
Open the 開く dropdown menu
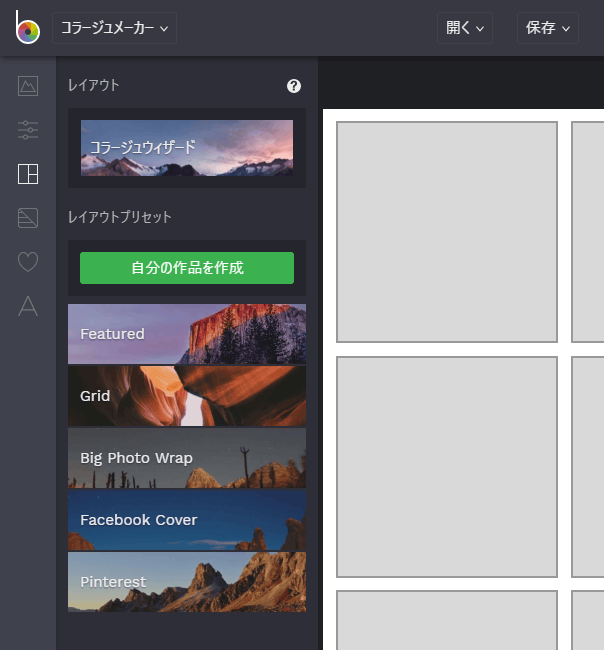coord(465,28)
